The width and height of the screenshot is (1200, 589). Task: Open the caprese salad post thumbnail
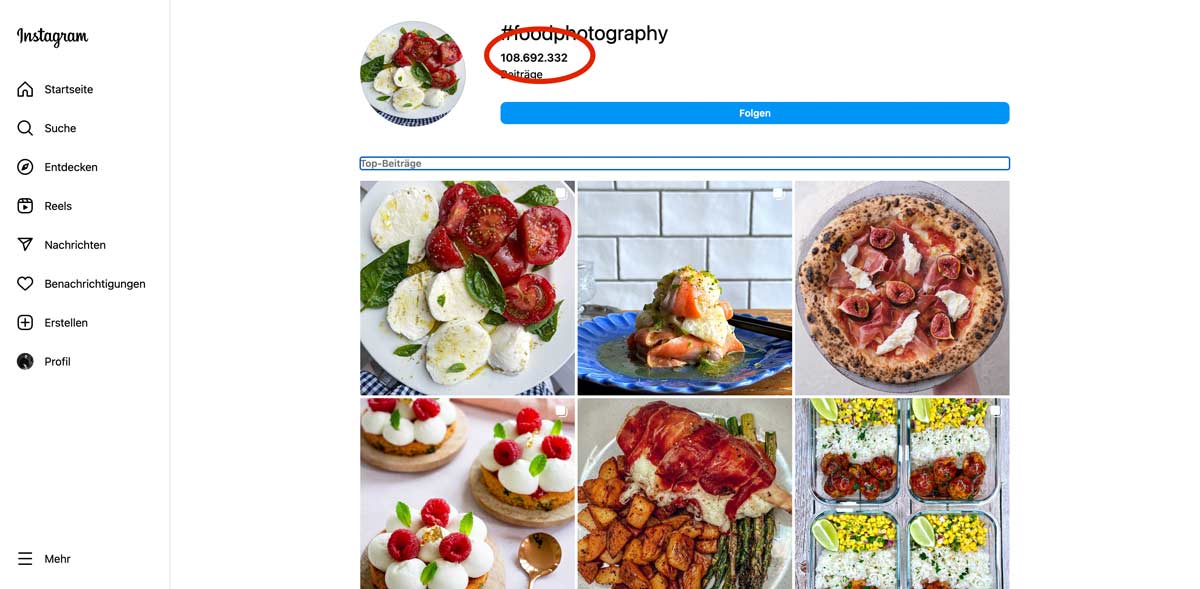(467, 288)
